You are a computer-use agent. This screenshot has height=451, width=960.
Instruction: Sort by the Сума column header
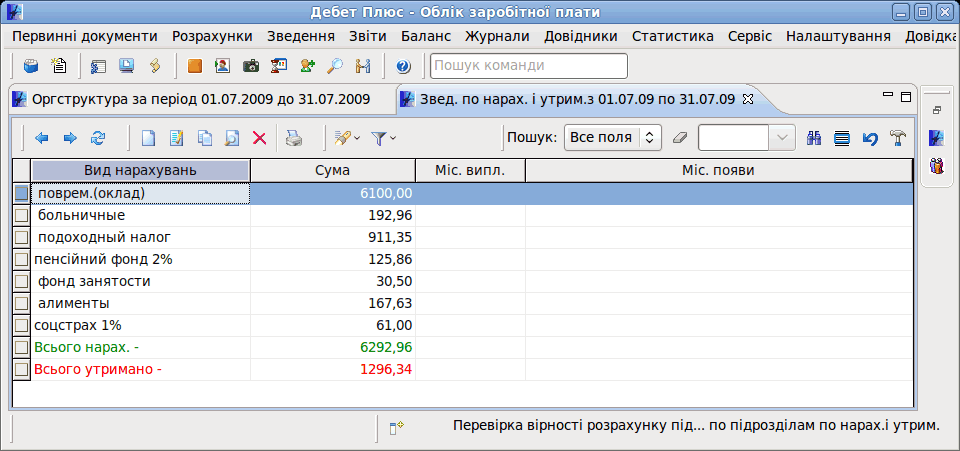(332, 171)
